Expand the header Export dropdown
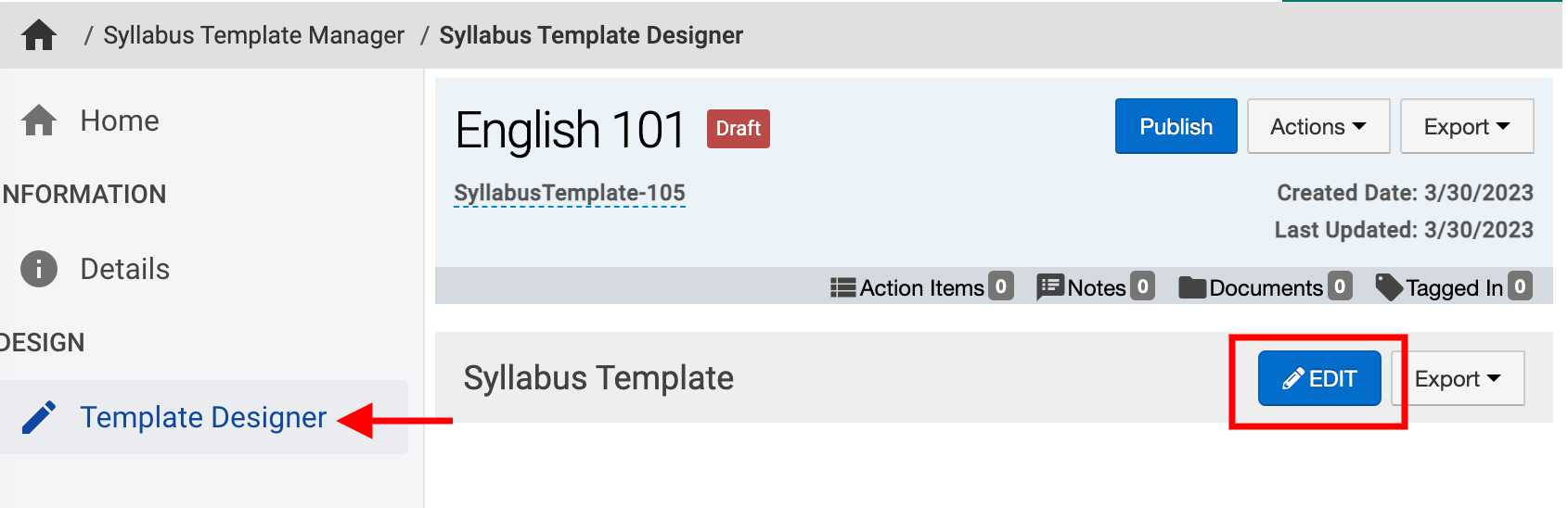 (x=1466, y=126)
